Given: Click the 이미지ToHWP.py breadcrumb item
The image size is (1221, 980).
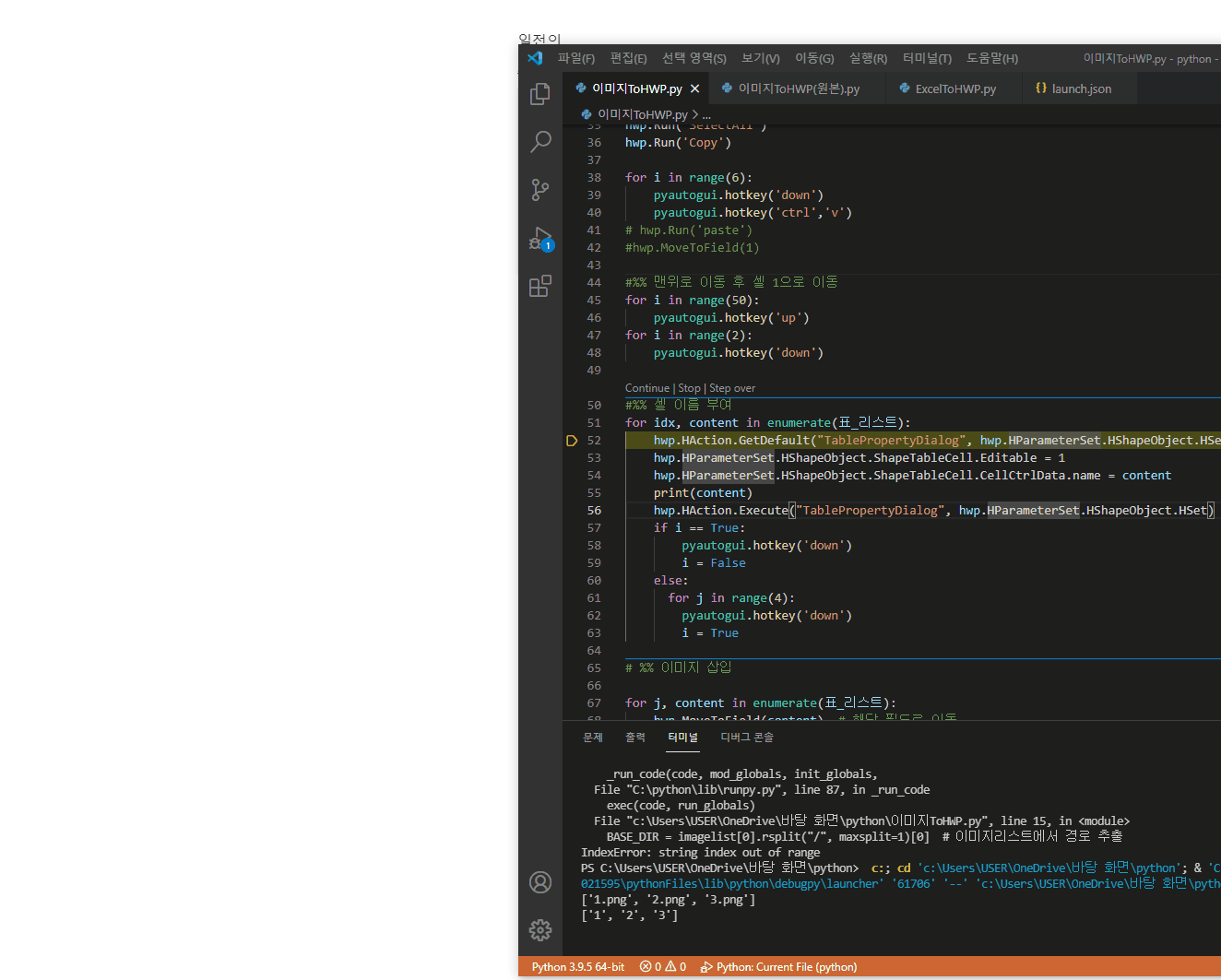Looking at the screenshot, I should point(642,114).
